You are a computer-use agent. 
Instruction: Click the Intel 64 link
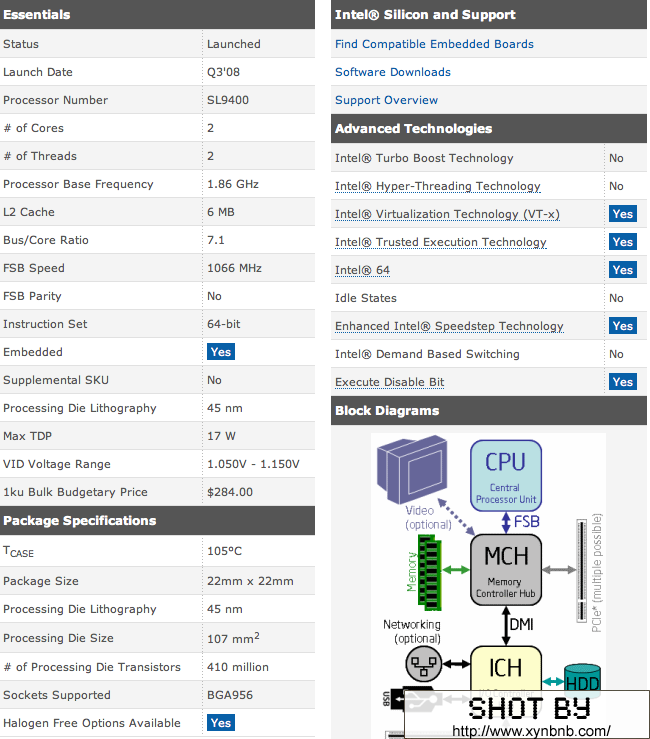pos(362,270)
